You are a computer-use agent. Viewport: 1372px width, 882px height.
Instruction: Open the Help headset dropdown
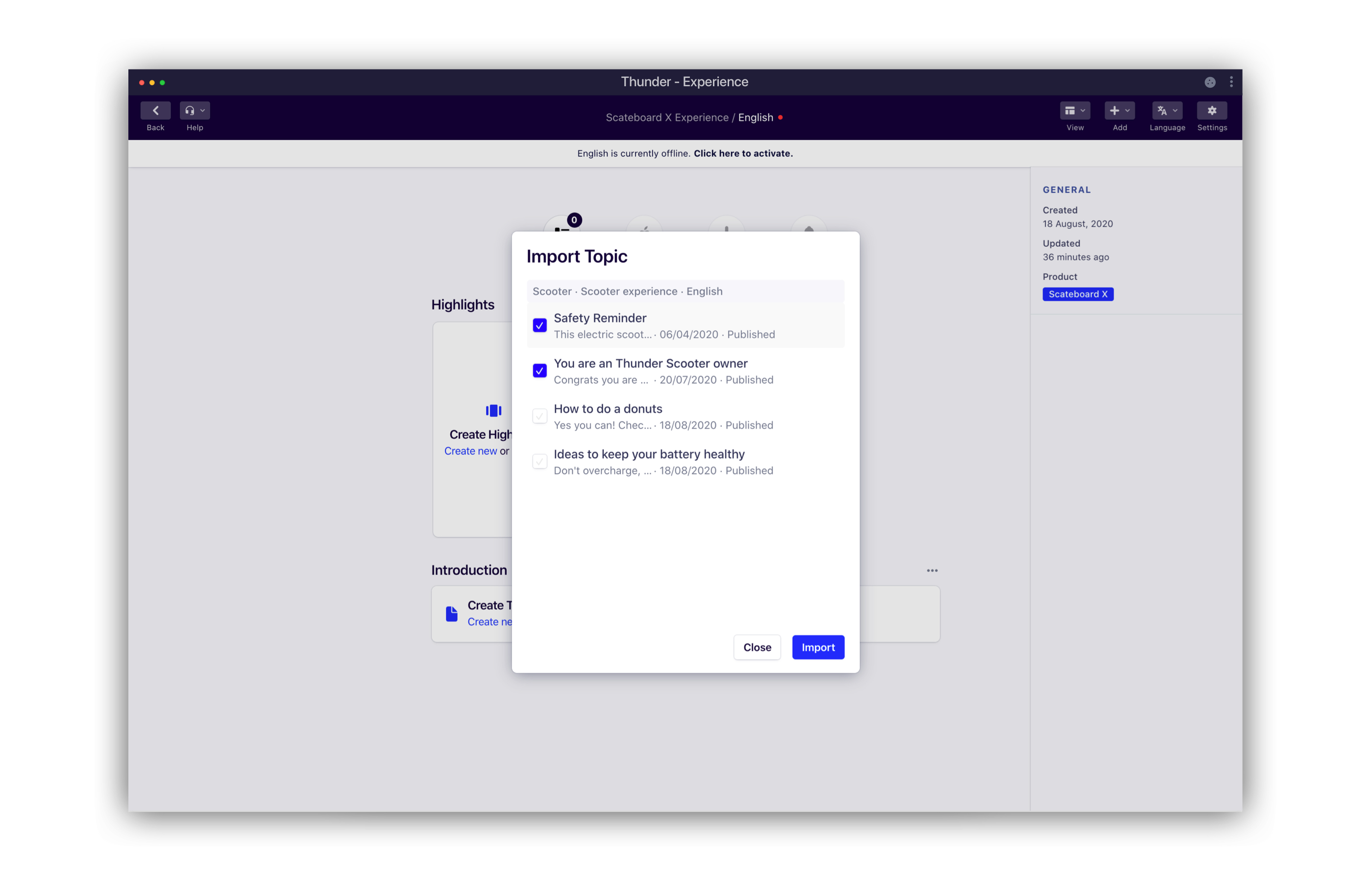click(194, 111)
